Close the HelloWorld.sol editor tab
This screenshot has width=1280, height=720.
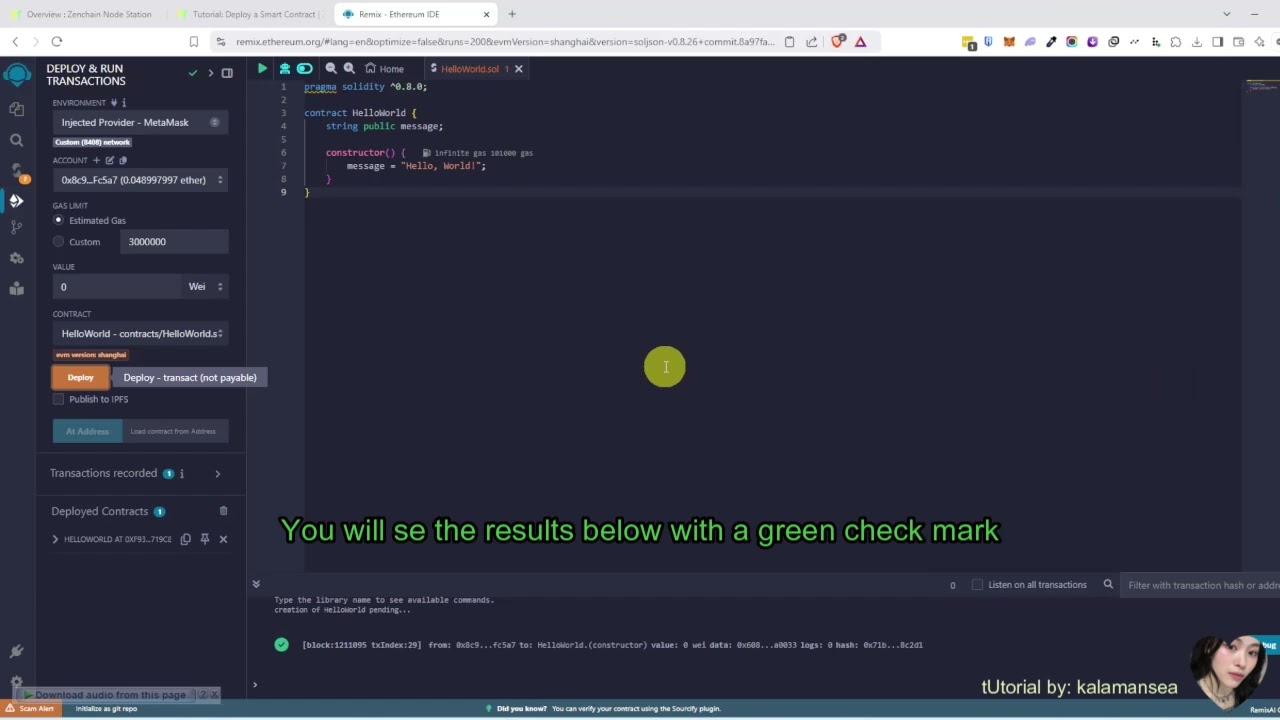[519, 69]
